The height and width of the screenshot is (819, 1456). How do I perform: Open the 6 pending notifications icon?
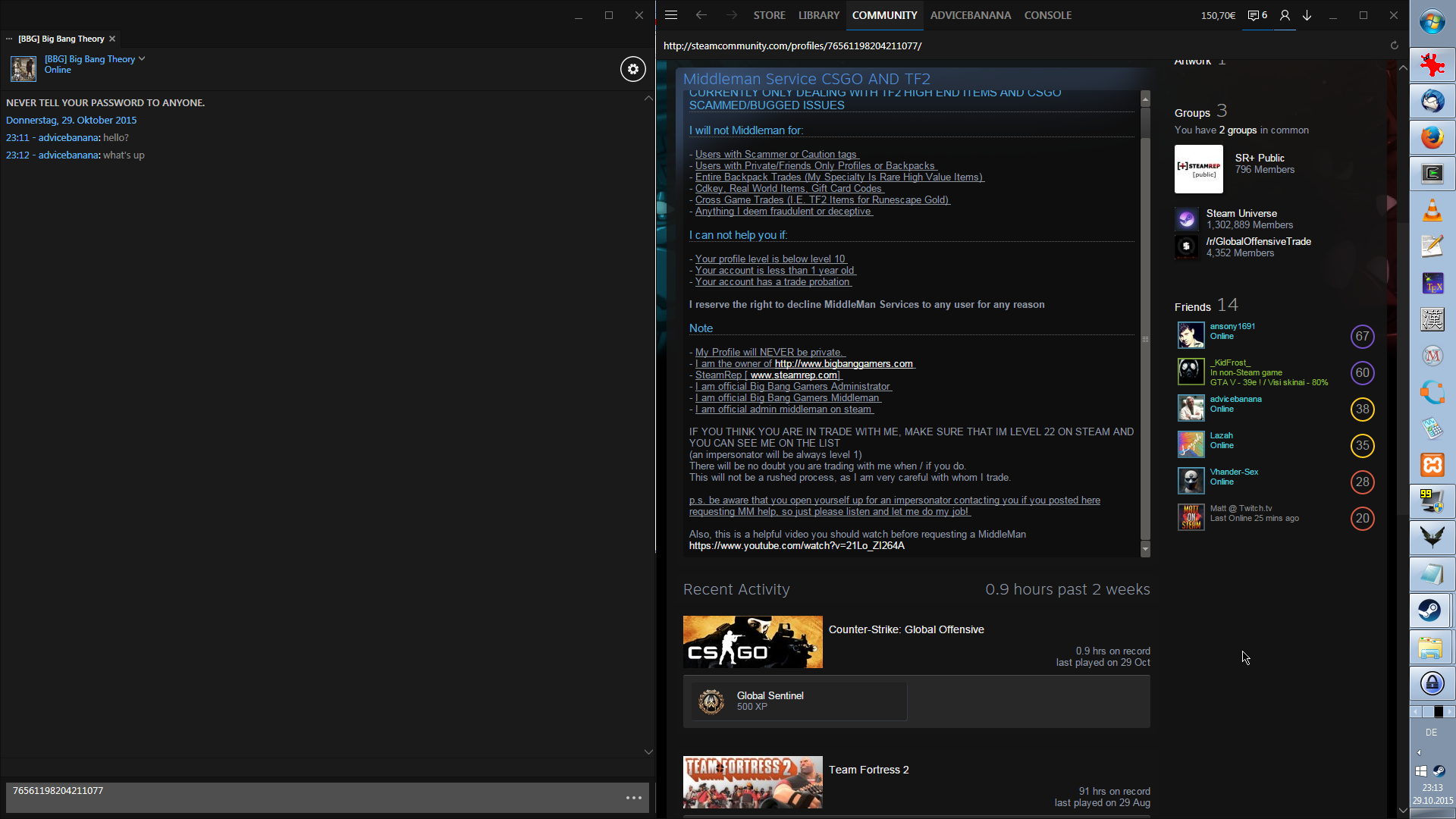[1257, 15]
